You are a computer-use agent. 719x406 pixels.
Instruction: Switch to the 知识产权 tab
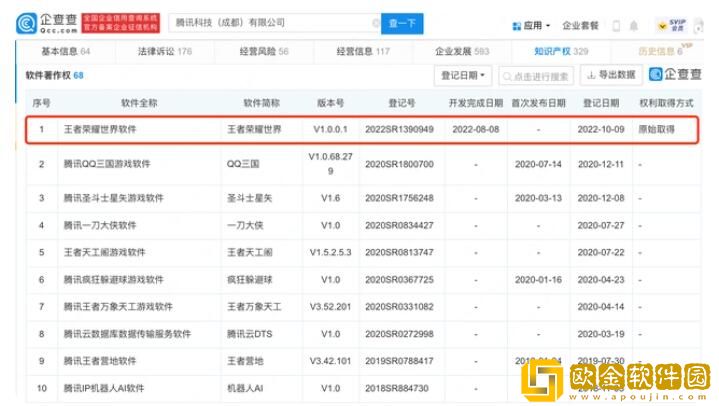pos(561,51)
